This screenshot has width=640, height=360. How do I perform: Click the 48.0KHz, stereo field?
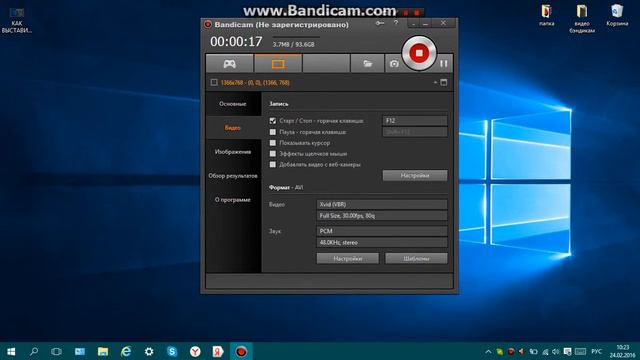point(382,242)
